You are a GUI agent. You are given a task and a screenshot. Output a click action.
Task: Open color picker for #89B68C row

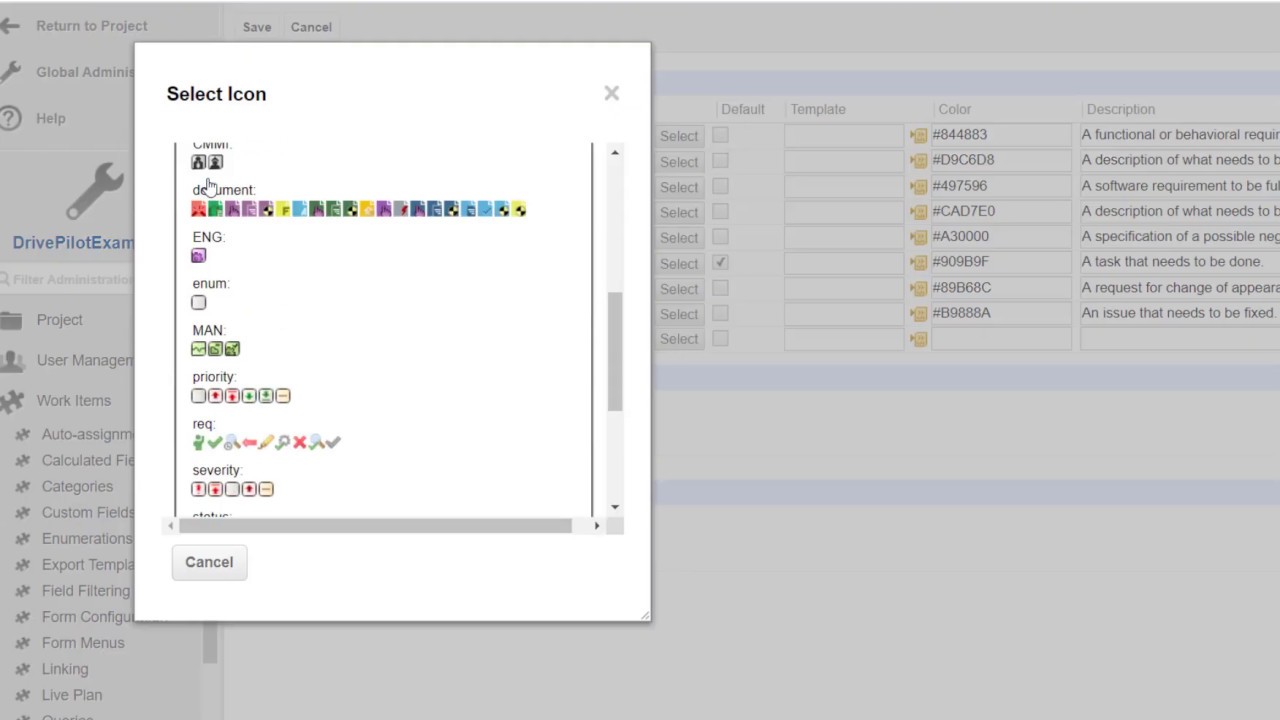tap(919, 288)
